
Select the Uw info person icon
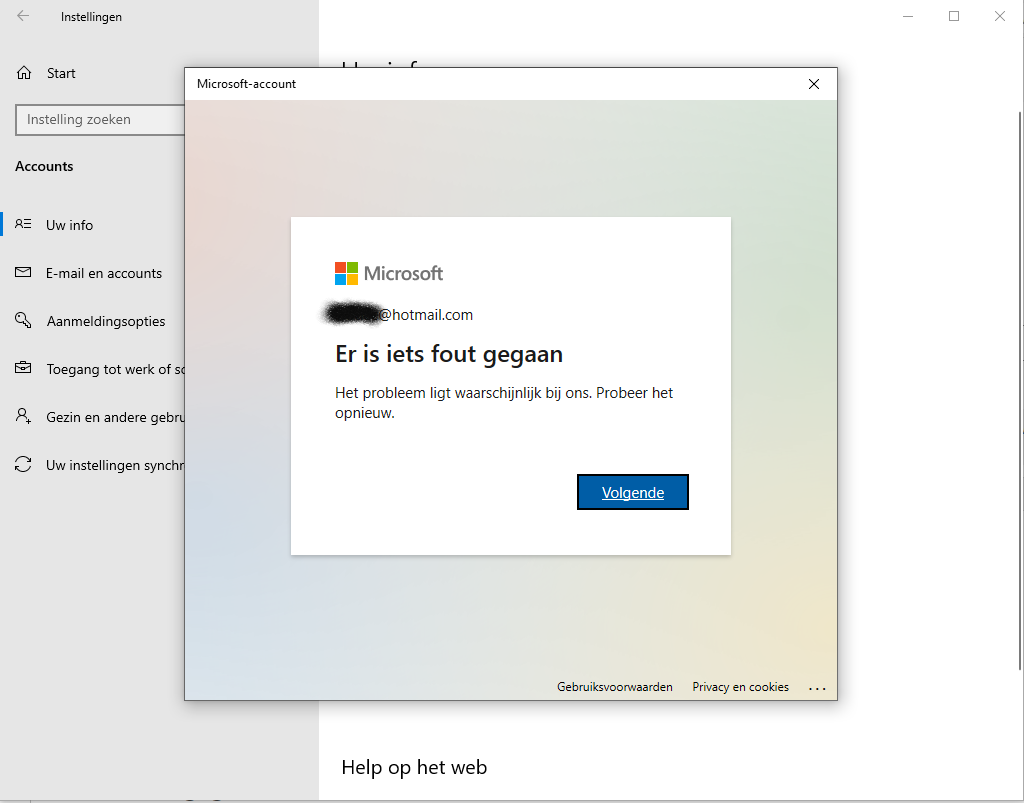click(23, 225)
